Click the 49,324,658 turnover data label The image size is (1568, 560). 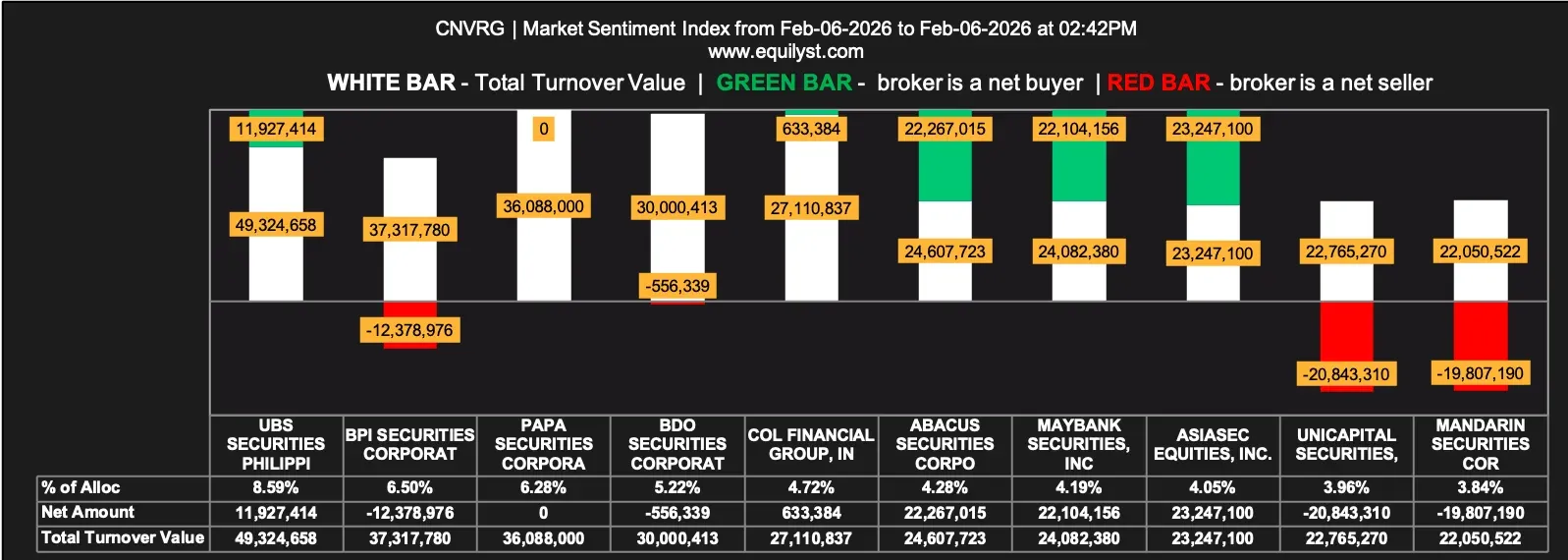tap(276, 225)
